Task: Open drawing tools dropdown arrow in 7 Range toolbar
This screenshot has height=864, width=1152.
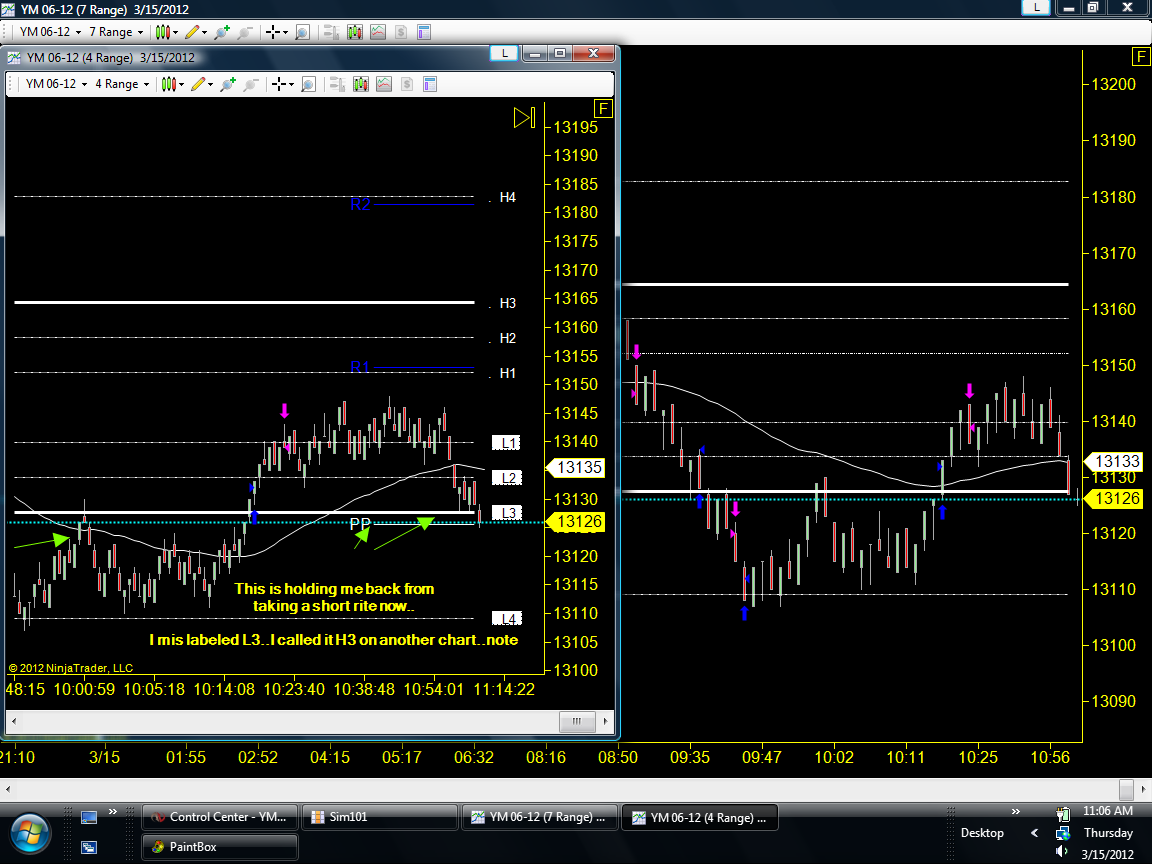Action: pyautogui.click(x=204, y=32)
